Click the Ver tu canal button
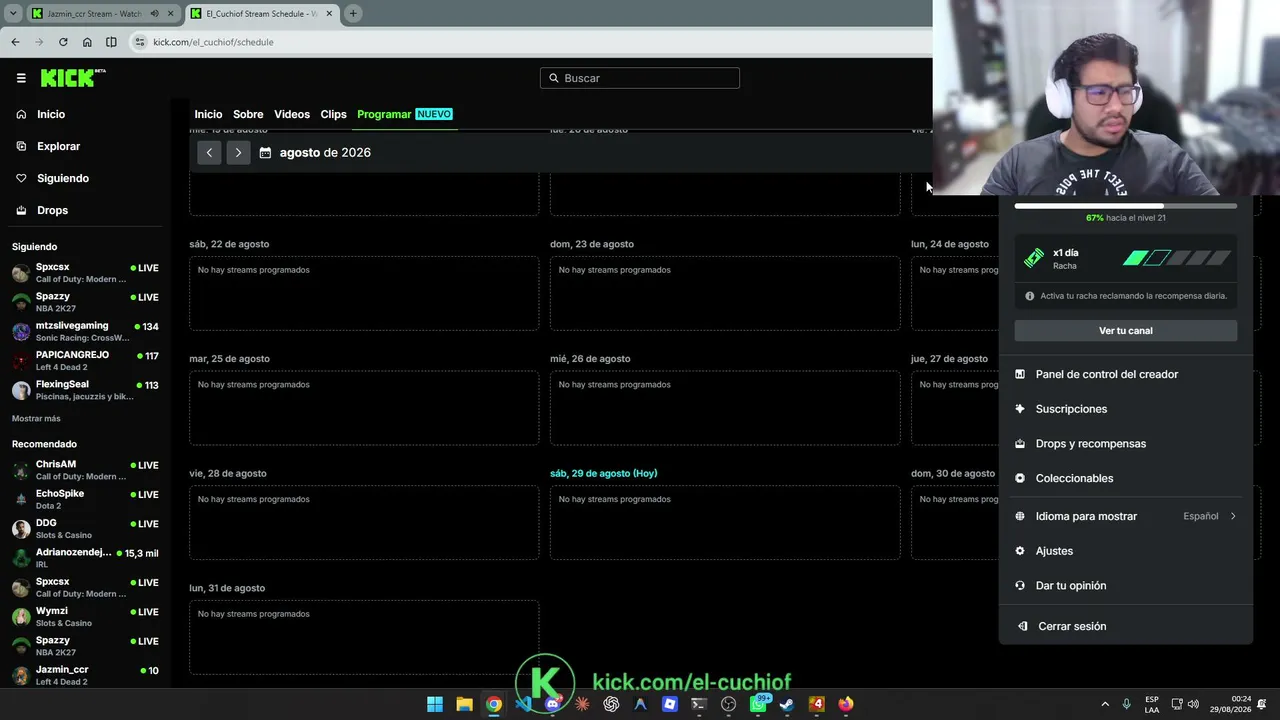The image size is (1280, 720). pos(1126,331)
